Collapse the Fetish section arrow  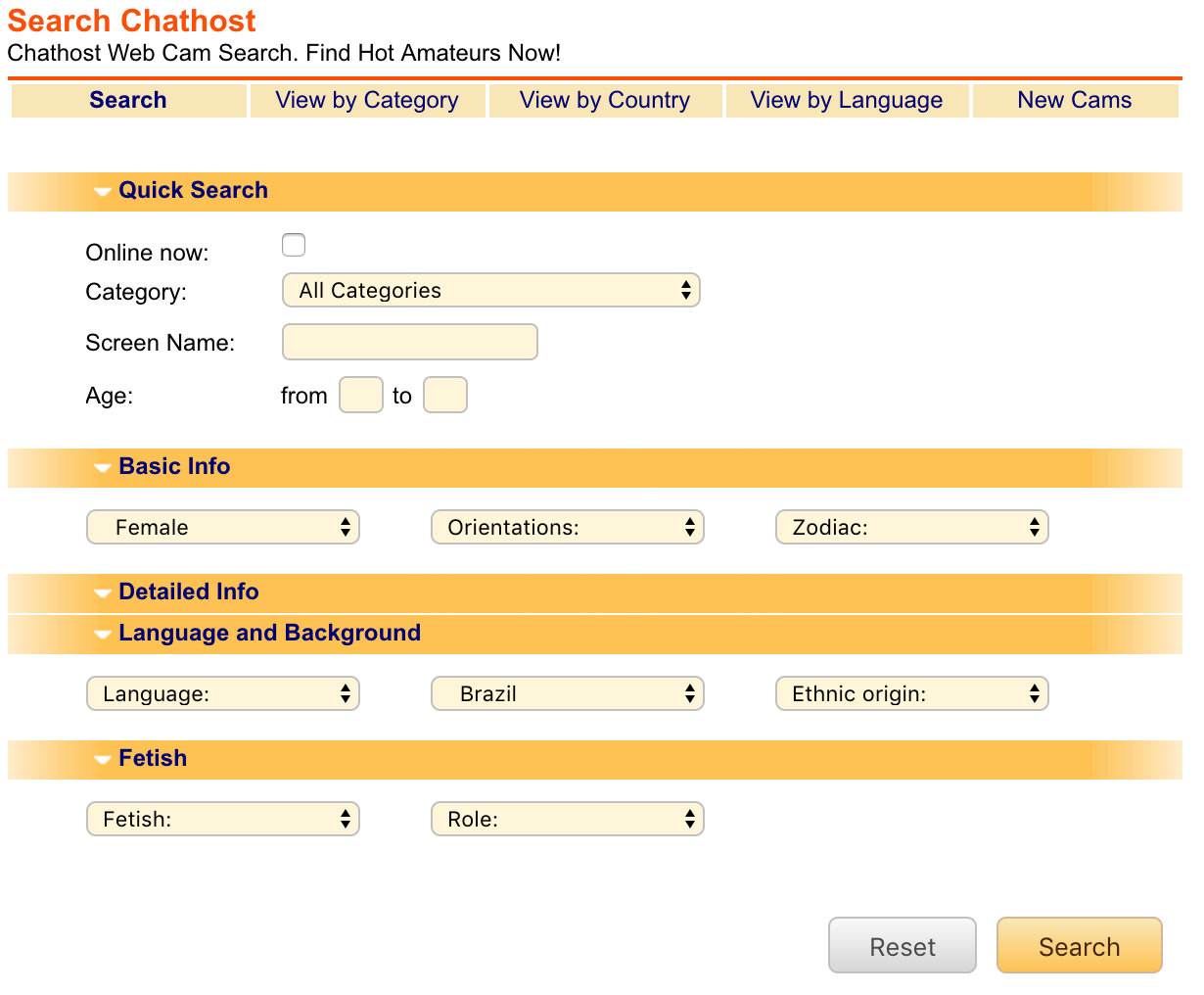pyautogui.click(x=102, y=760)
